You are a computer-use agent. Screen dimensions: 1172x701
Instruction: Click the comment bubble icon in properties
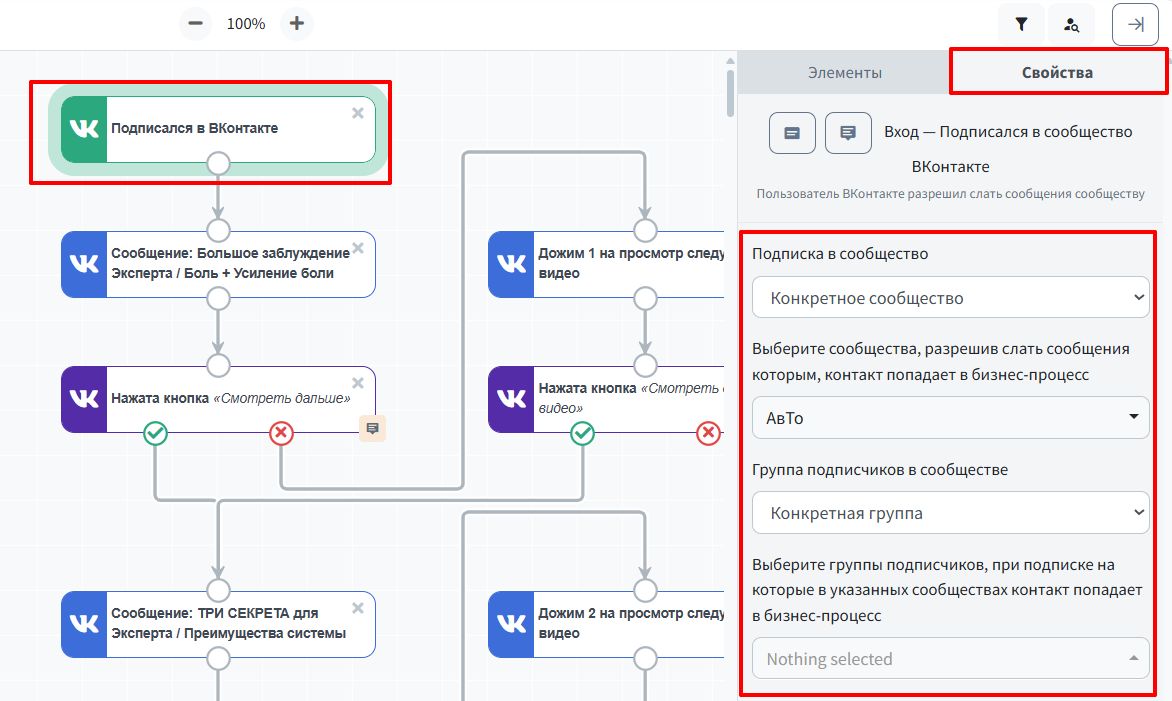click(x=848, y=133)
